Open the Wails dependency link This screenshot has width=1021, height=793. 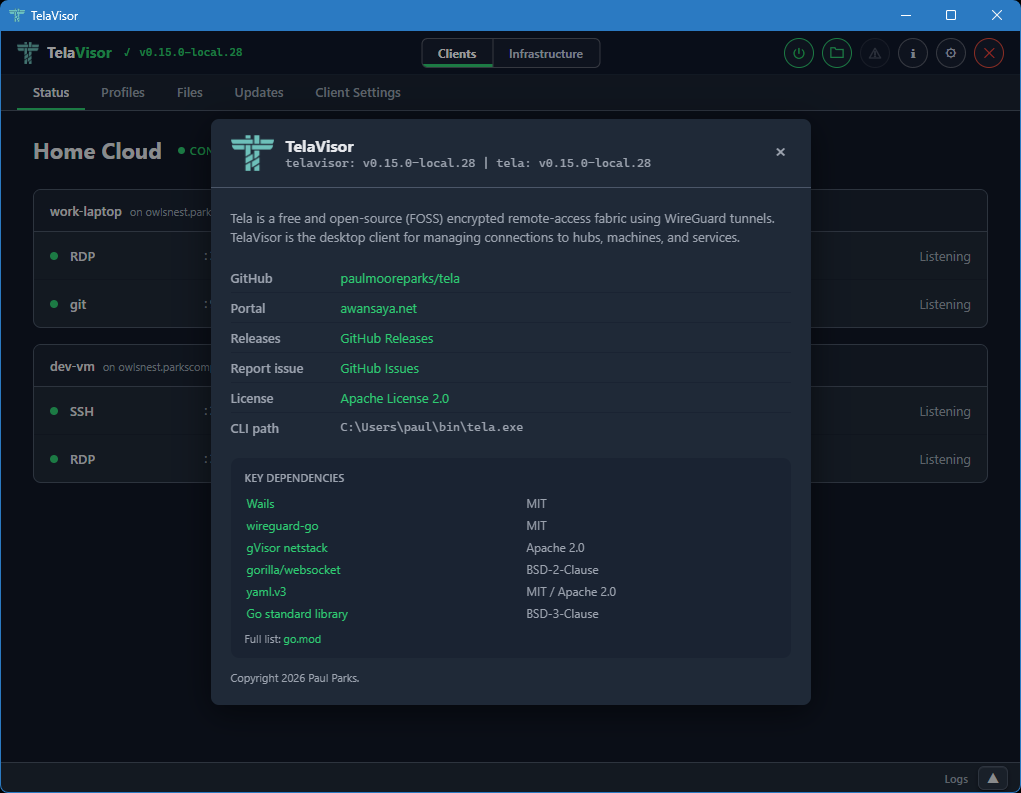pos(260,504)
